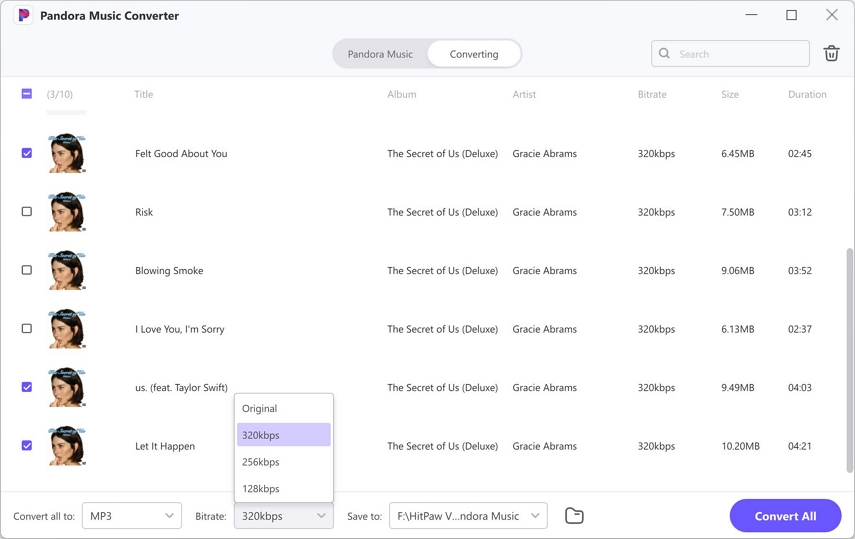Select the song title Felt Good About You

pos(181,153)
